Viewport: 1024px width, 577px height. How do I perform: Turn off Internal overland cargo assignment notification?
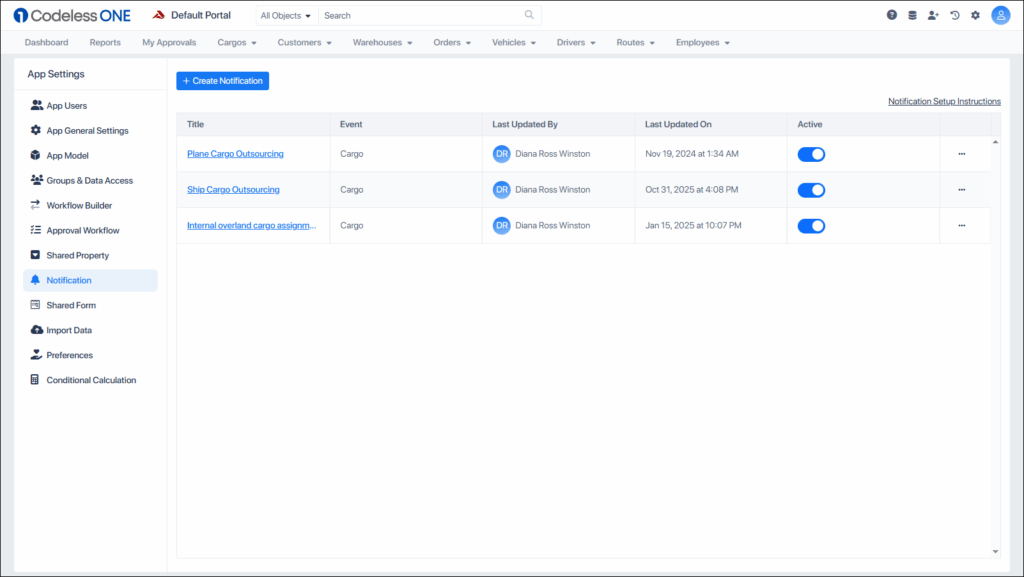tap(811, 225)
